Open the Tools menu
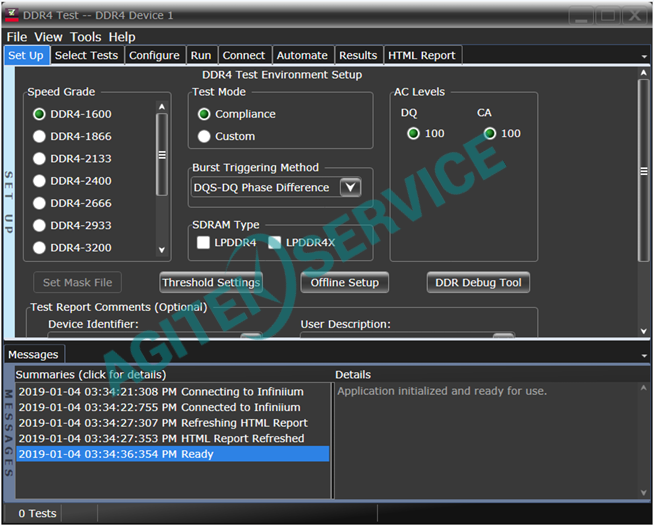654x525 pixels. coord(86,37)
